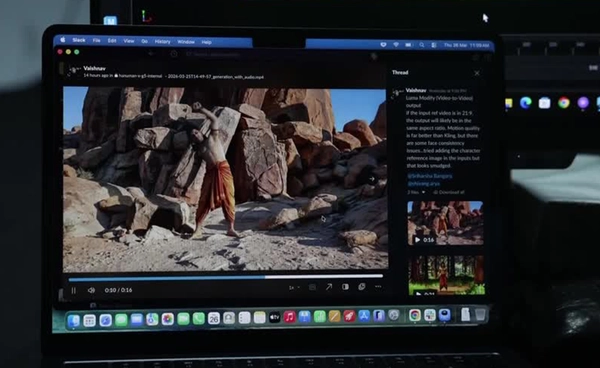Click the pop-out arrow icon in video controls
Image resolution: width=600 pixels, height=368 pixels.
point(329,287)
